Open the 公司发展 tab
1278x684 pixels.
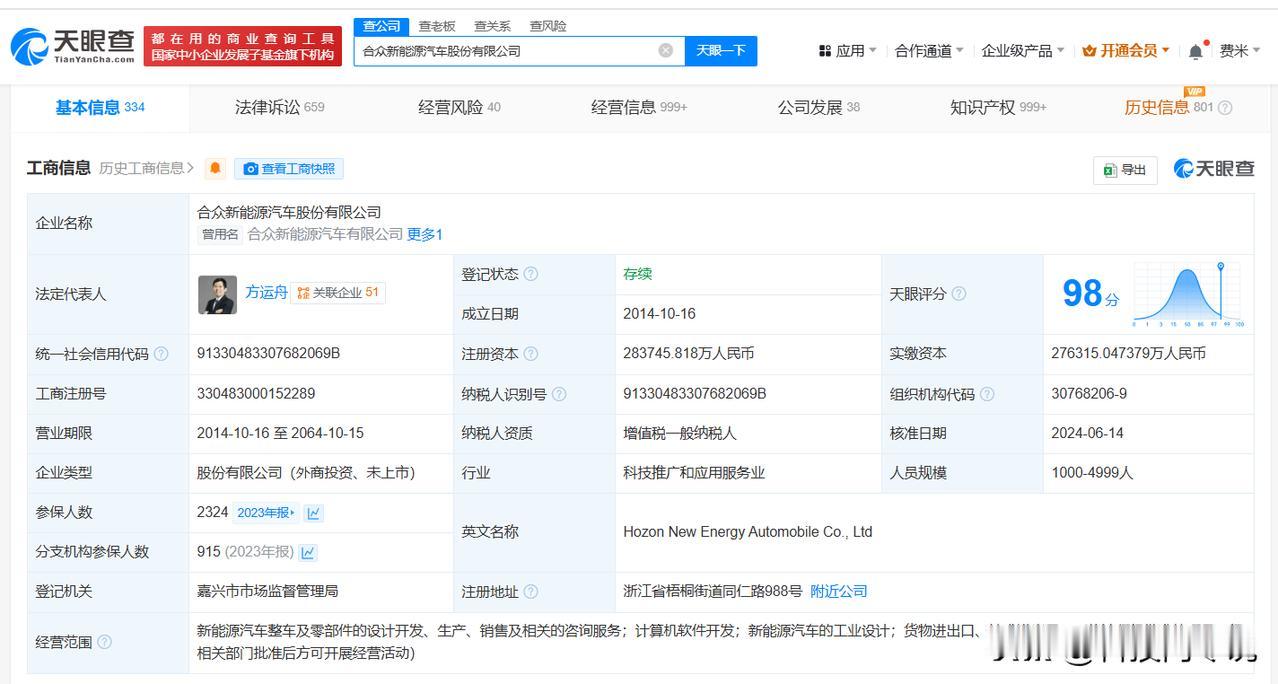[819, 107]
